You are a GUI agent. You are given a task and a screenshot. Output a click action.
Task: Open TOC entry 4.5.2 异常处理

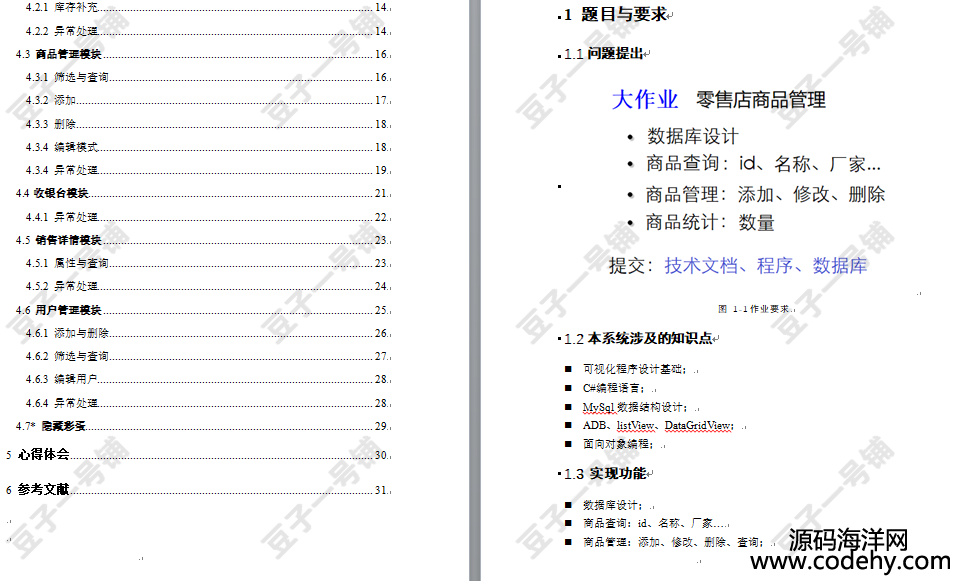coord(207,286)
